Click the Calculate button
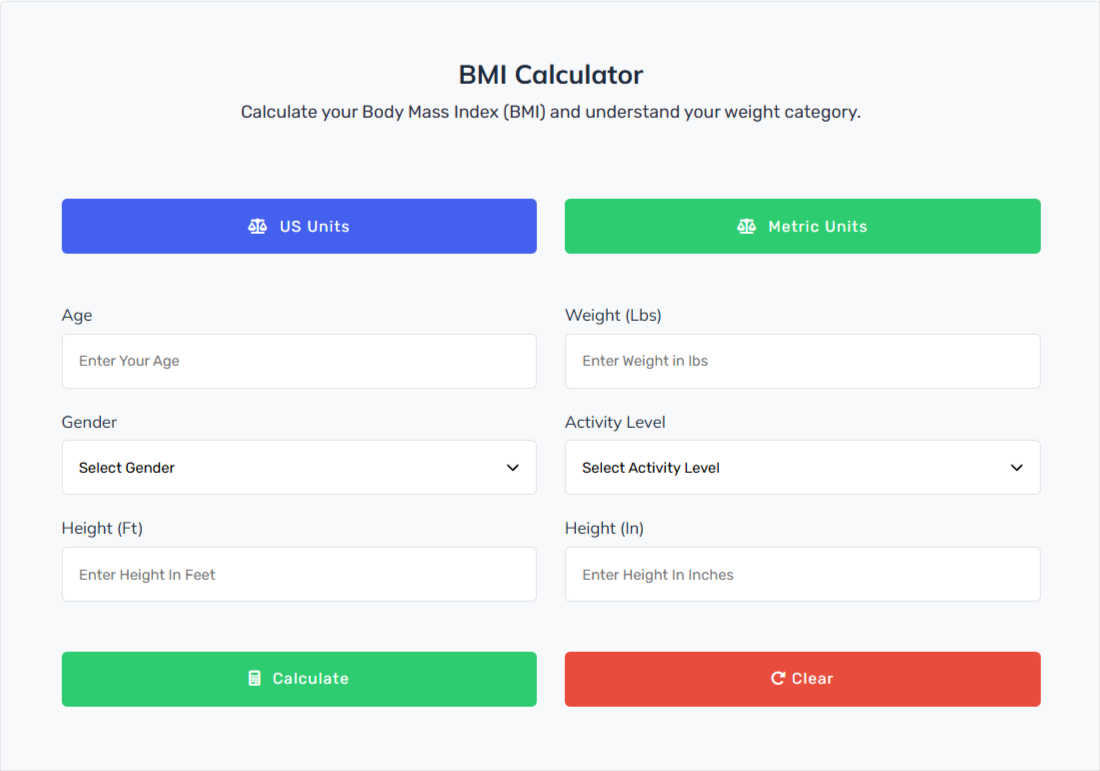Viewport: 1100px width, 771px height. point(299,679)
